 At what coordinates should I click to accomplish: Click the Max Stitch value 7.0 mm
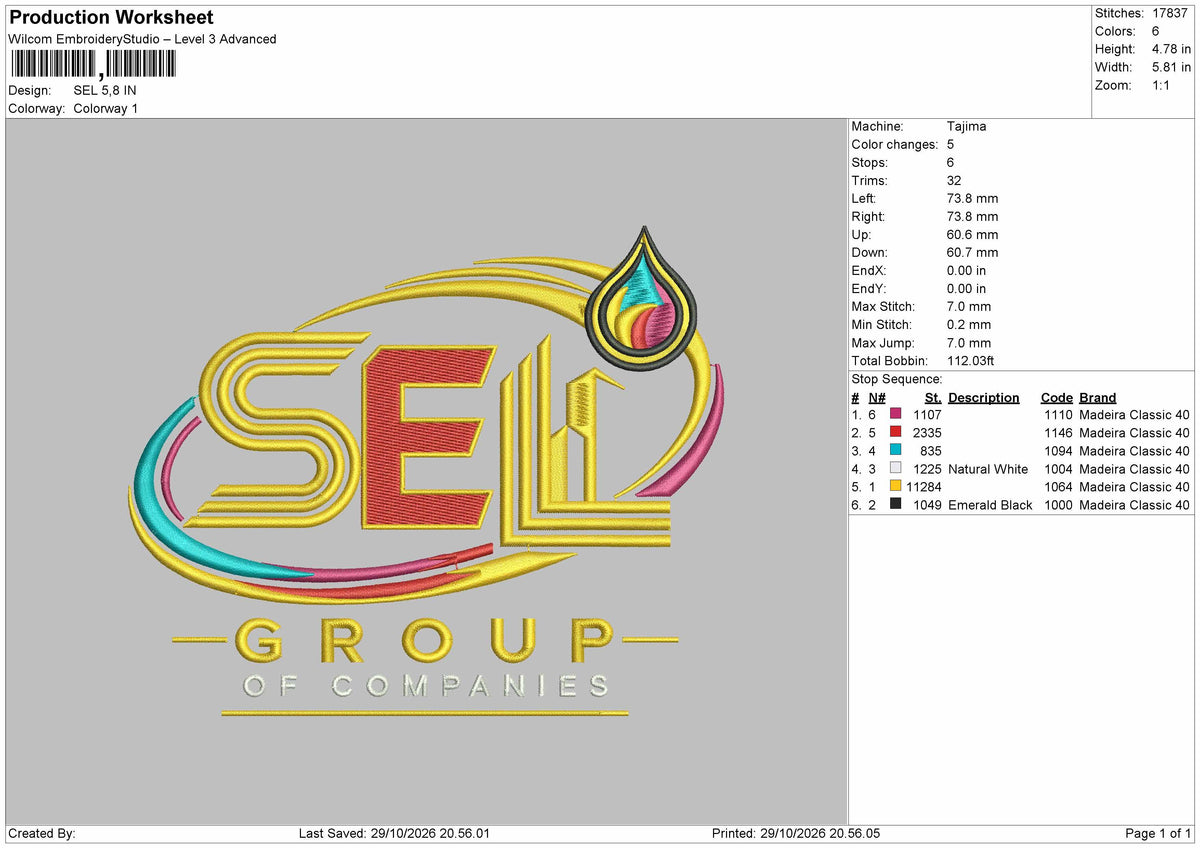969,307
